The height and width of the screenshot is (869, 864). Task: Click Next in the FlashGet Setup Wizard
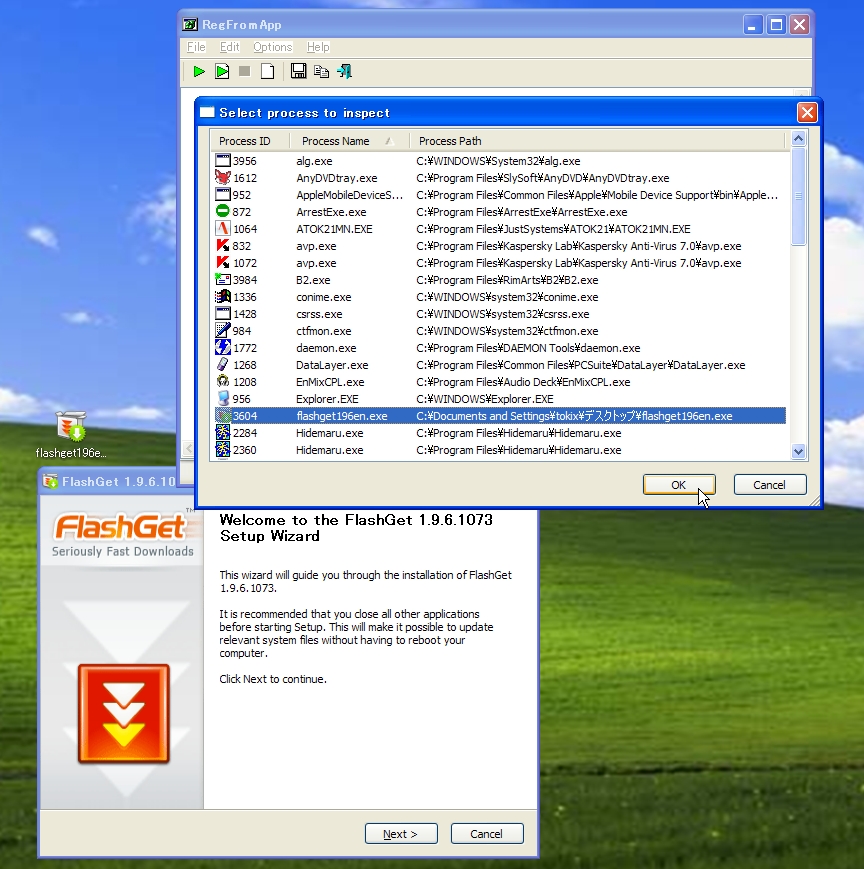point(401,834)
